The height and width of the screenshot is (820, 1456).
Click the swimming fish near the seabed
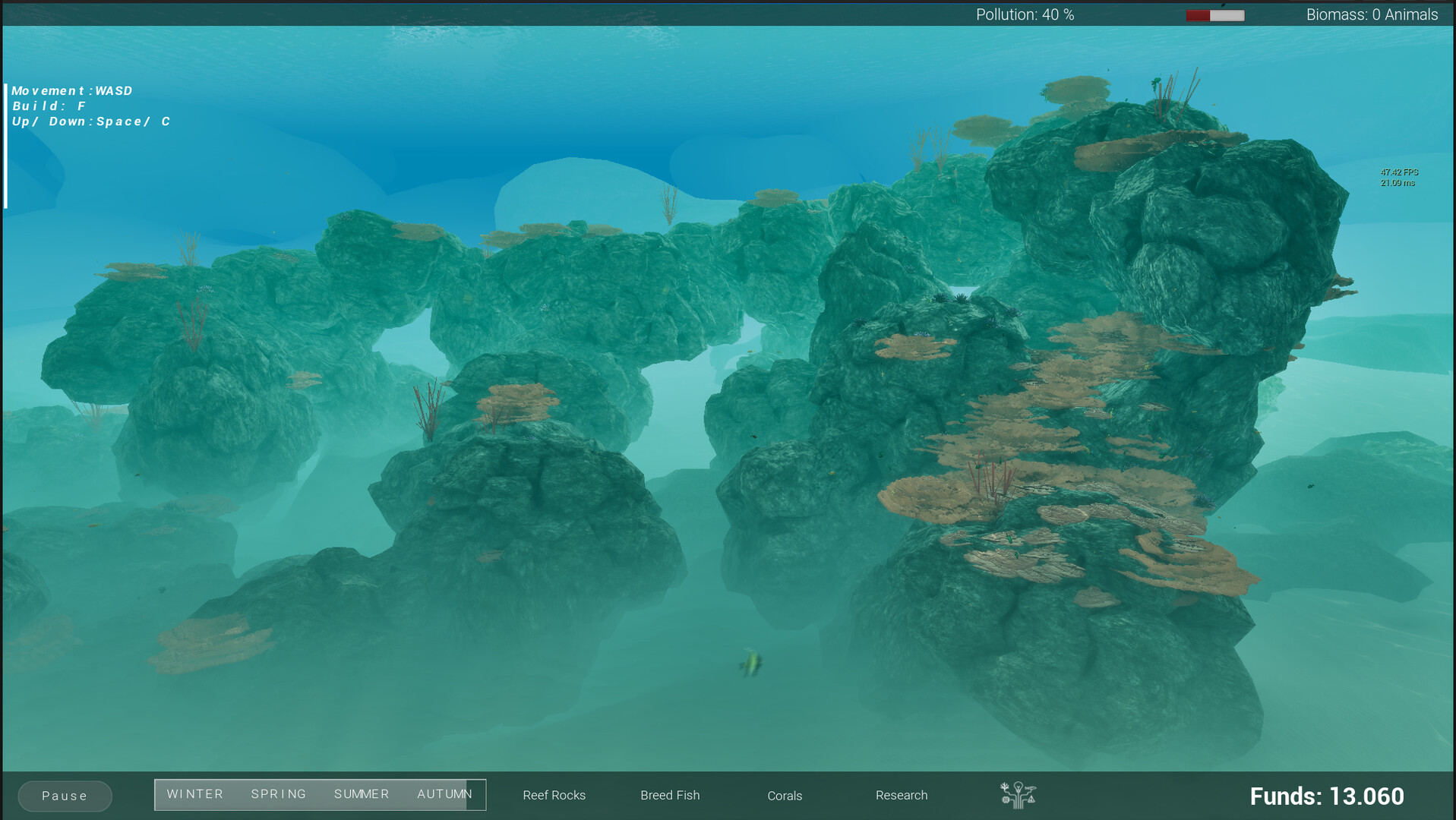coord(750,661)
